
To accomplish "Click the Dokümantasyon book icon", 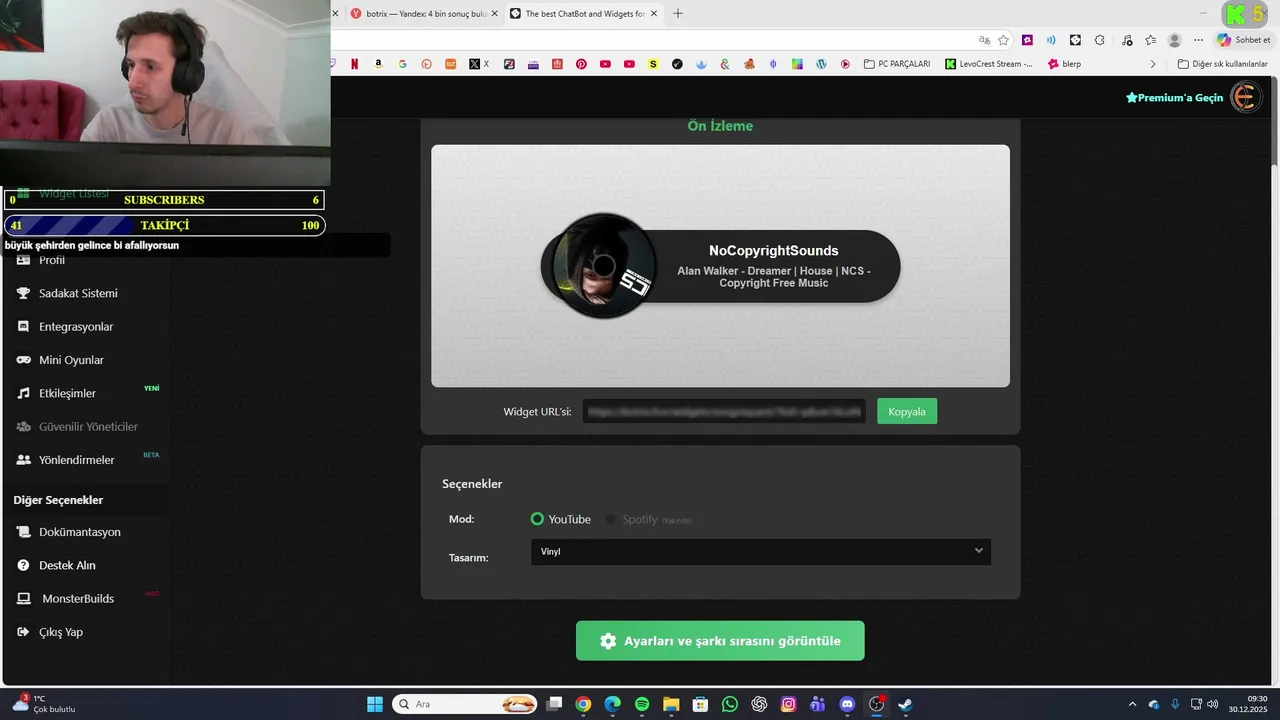I will (24, 532).
